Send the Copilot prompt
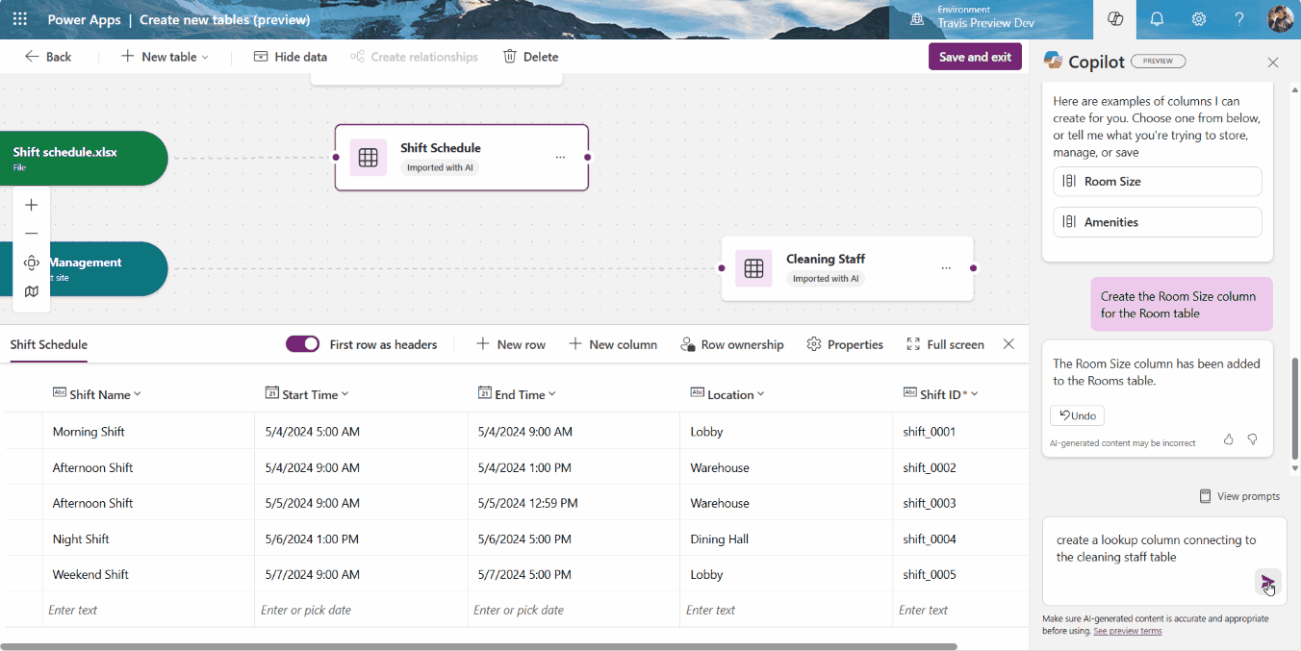Screen dimensions: 1301x651 1267,582
